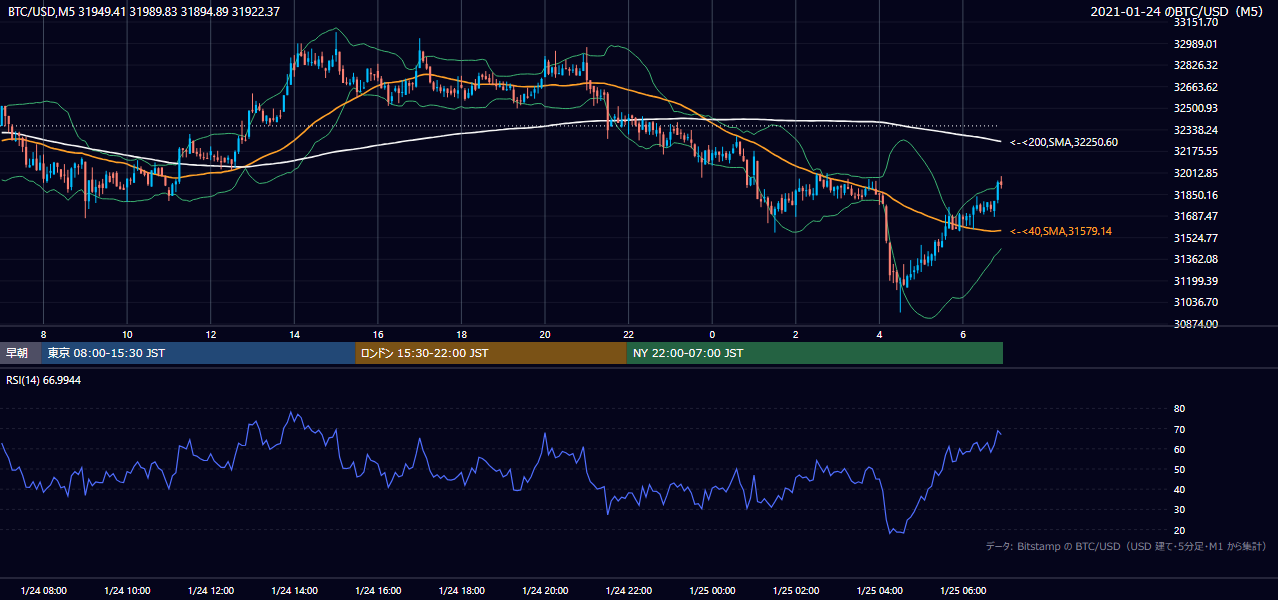Click the 1/24 08:00 time label

pyautogui.click(x=43, y=591)
